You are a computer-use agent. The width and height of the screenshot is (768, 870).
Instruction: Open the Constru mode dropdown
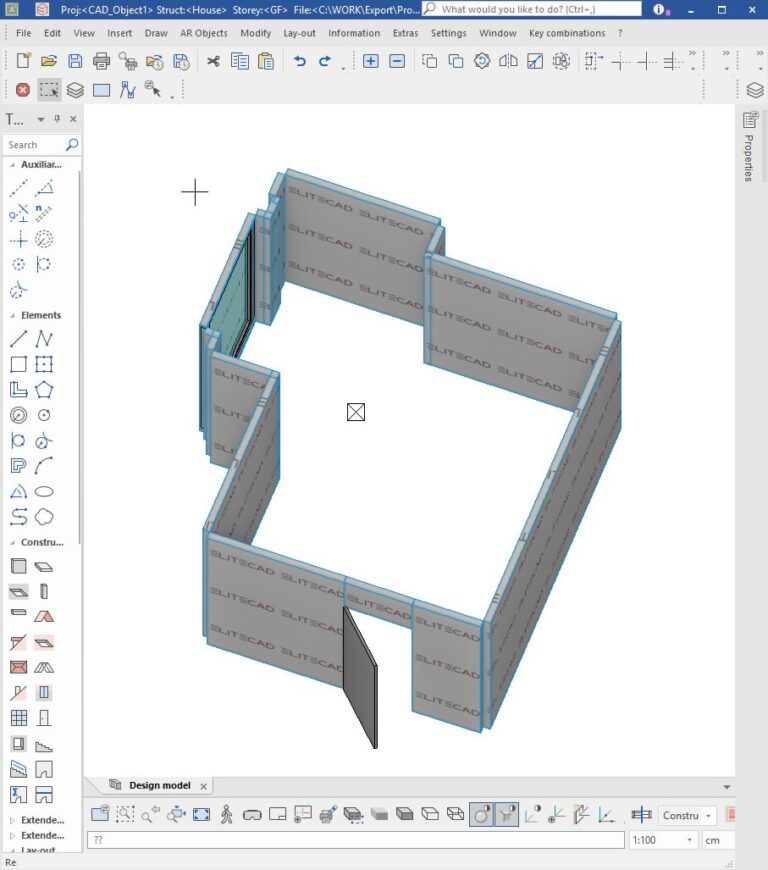pyautogui.click(x=708, y=816)
